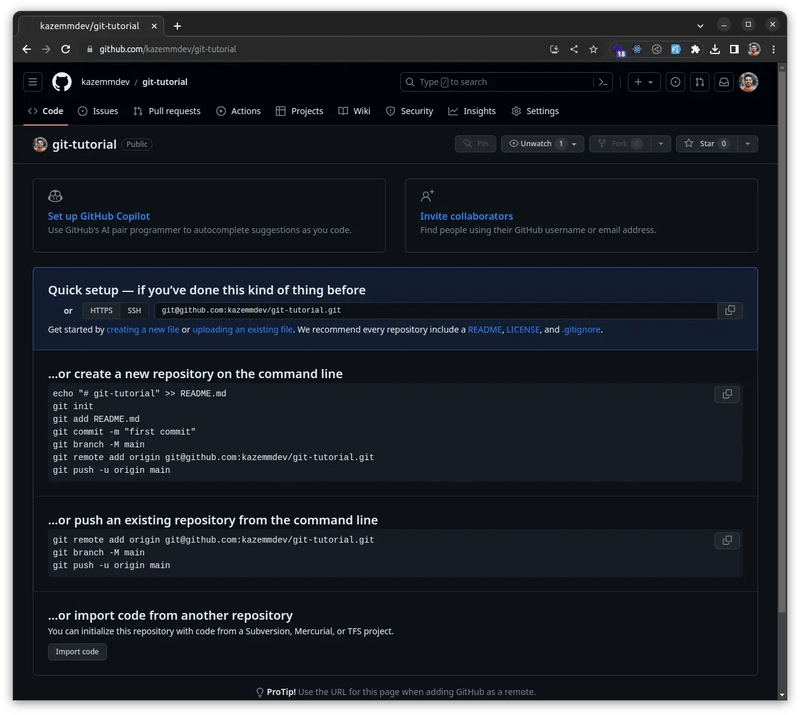This screenshot has width=800, height=715.
Task: Expand the create new repository plus menu
Action: (644, 82)
